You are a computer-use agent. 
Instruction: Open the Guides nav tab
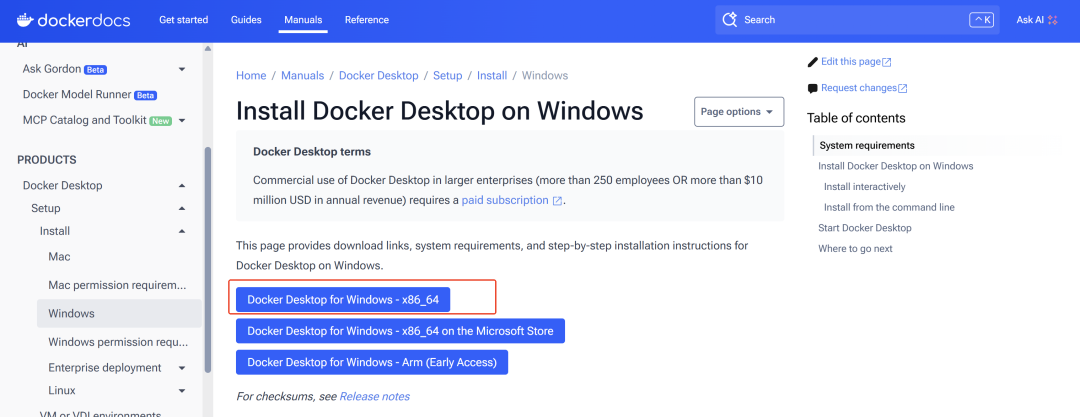point(245,20)
